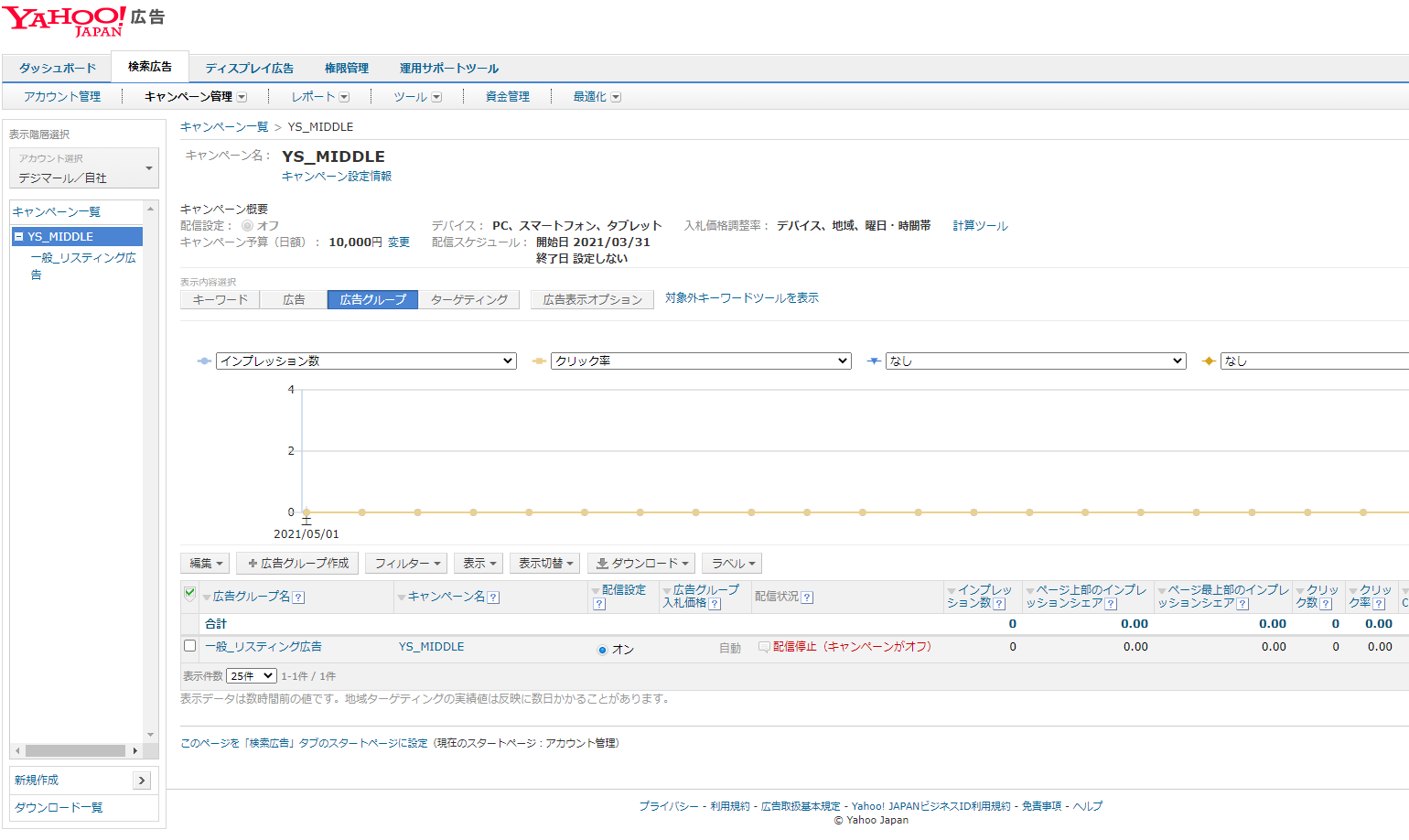Open the クリック率 chart metric dropdown
This screenshot has width=1409, height=840.
point(701,361)
